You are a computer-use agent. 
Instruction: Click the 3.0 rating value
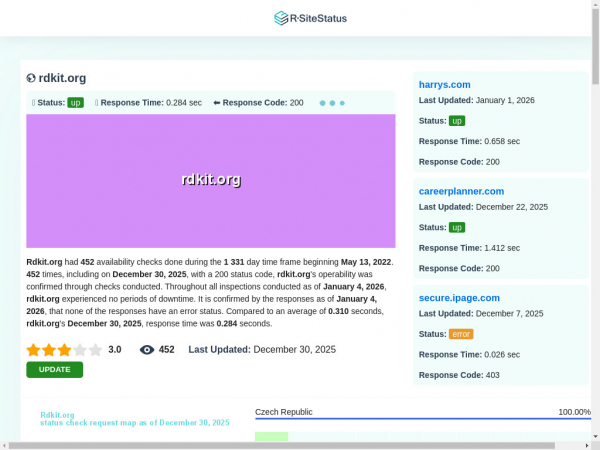tap(115, 350)
